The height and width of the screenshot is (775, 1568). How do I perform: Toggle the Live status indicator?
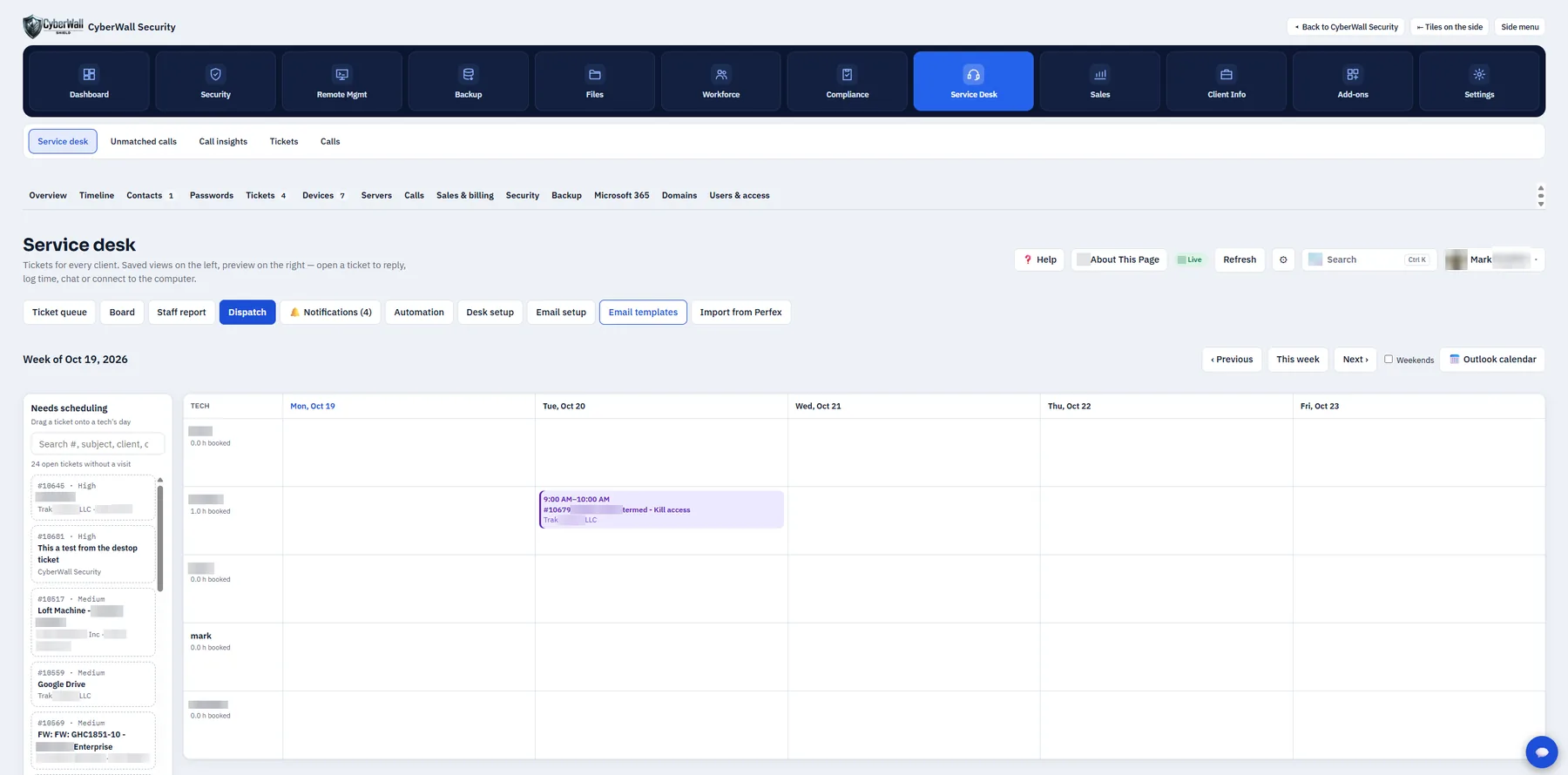(x=1190, y=259)
